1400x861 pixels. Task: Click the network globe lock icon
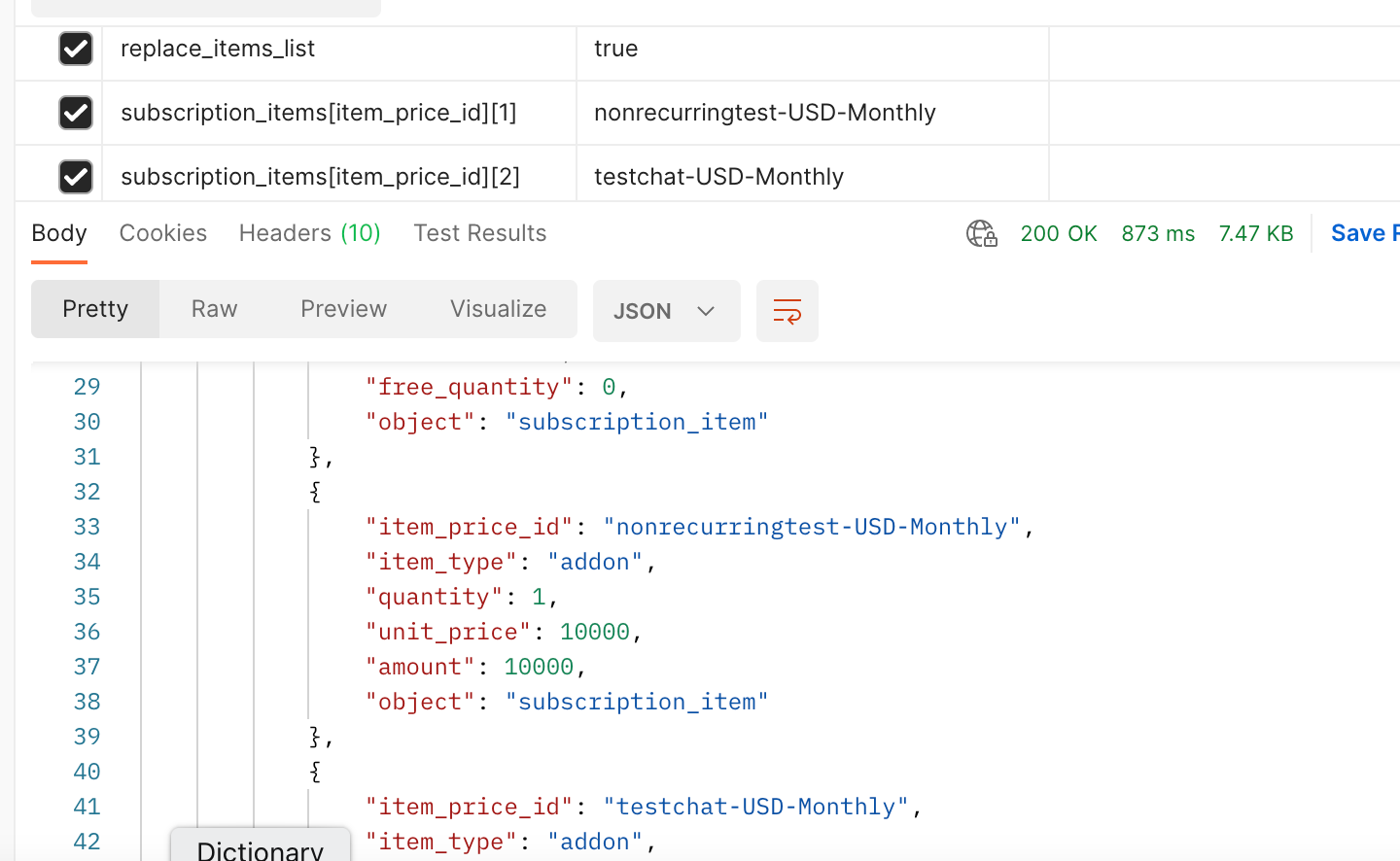981,233
